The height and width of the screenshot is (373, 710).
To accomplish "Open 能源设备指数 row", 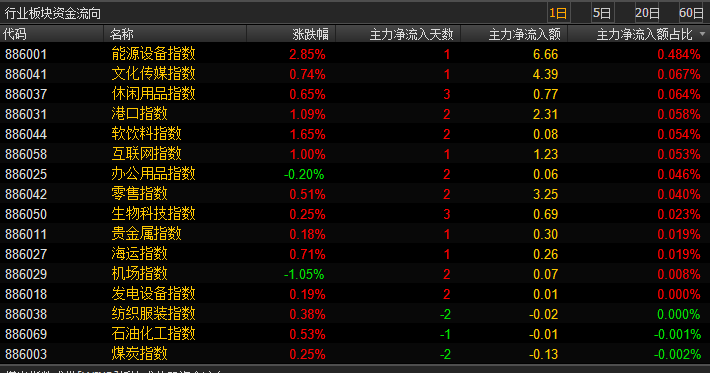I will [x=355, y=54].
